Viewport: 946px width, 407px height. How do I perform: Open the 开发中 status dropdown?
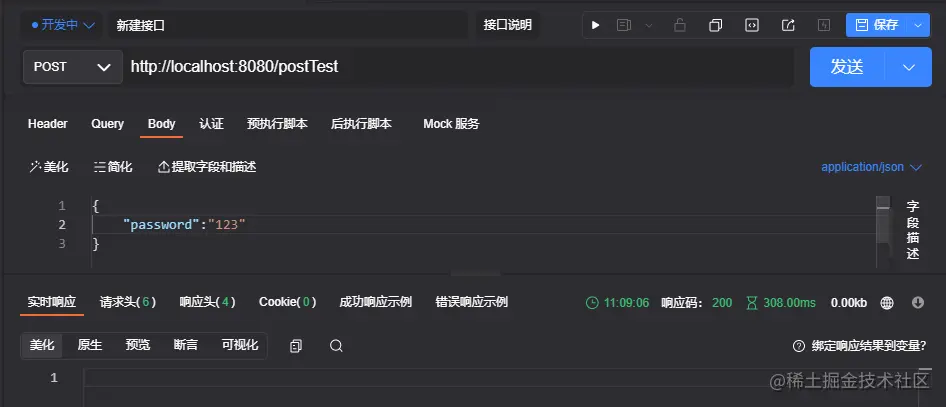tap(63, 25)
